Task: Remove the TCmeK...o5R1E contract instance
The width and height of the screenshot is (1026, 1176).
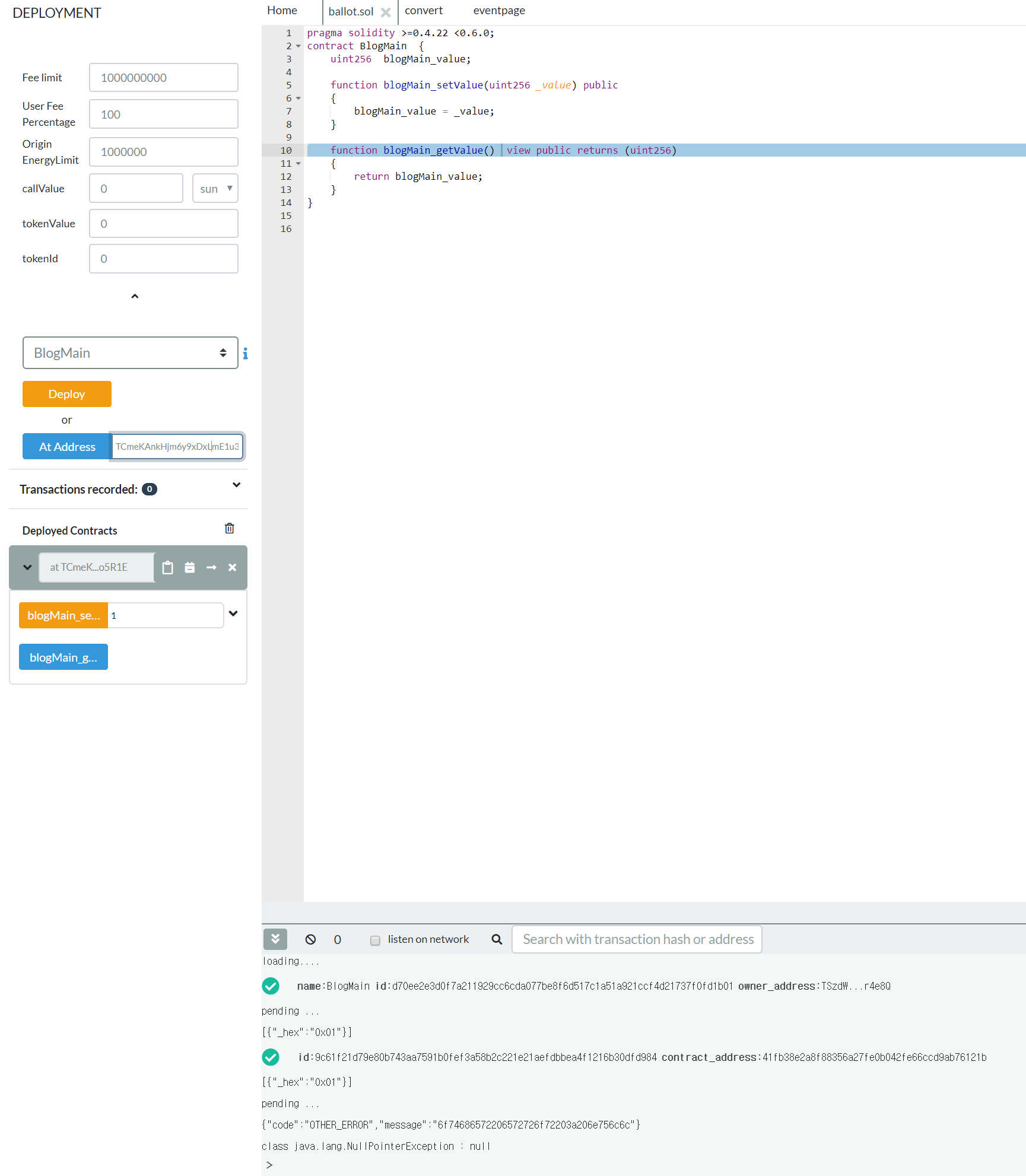Action: [x=232, y=567]
